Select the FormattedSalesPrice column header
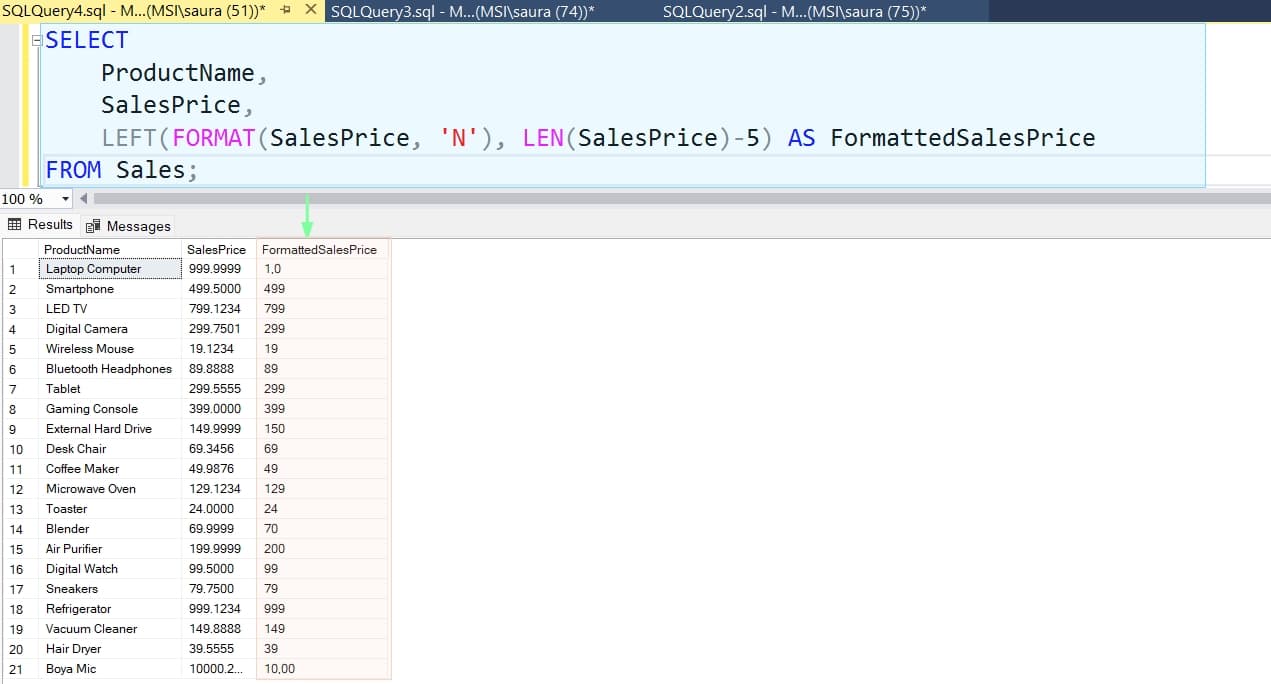The image size is (1271, 684). point(320,249)
